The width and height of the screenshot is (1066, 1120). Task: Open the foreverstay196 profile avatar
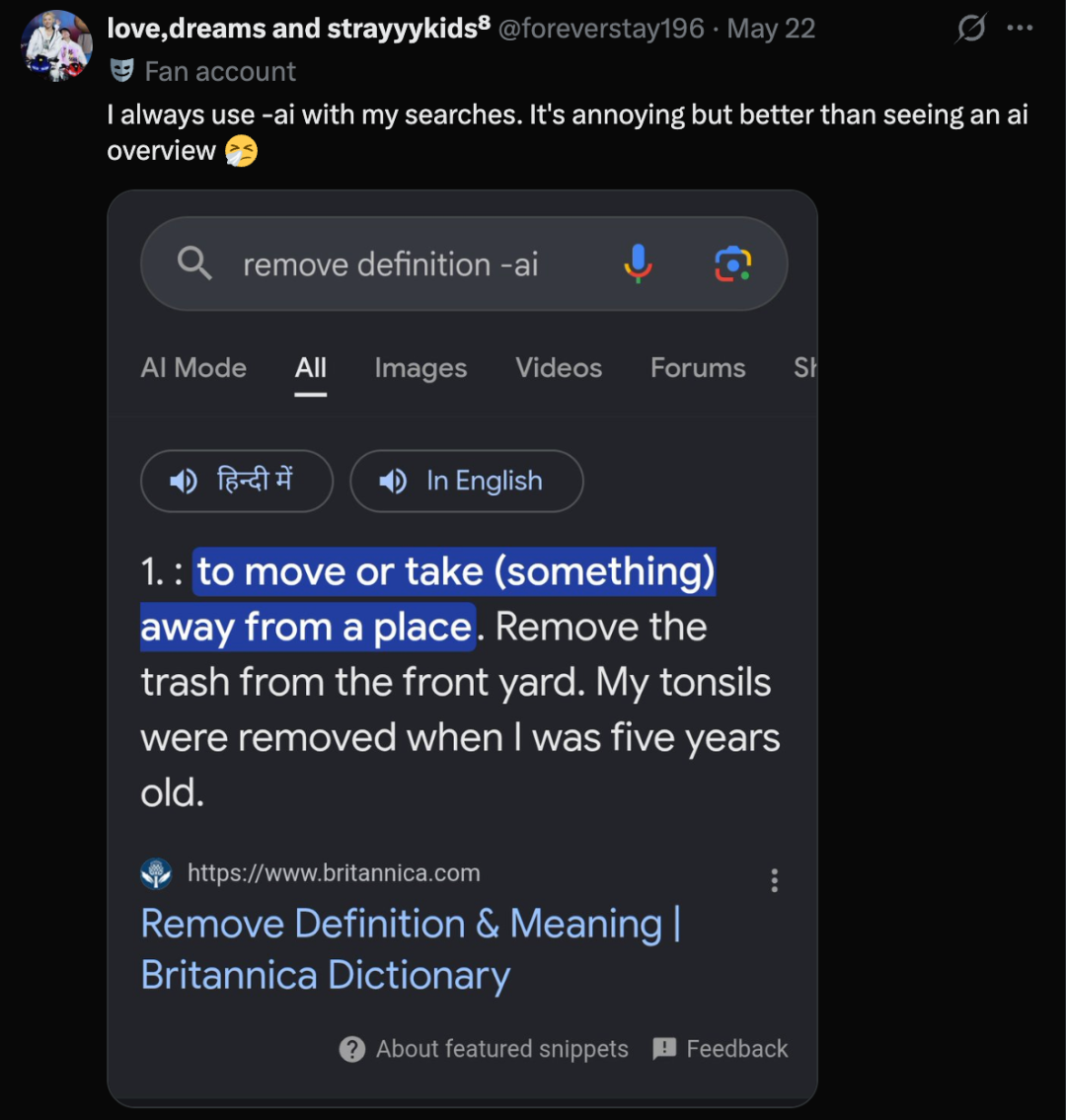pos(57,45)
